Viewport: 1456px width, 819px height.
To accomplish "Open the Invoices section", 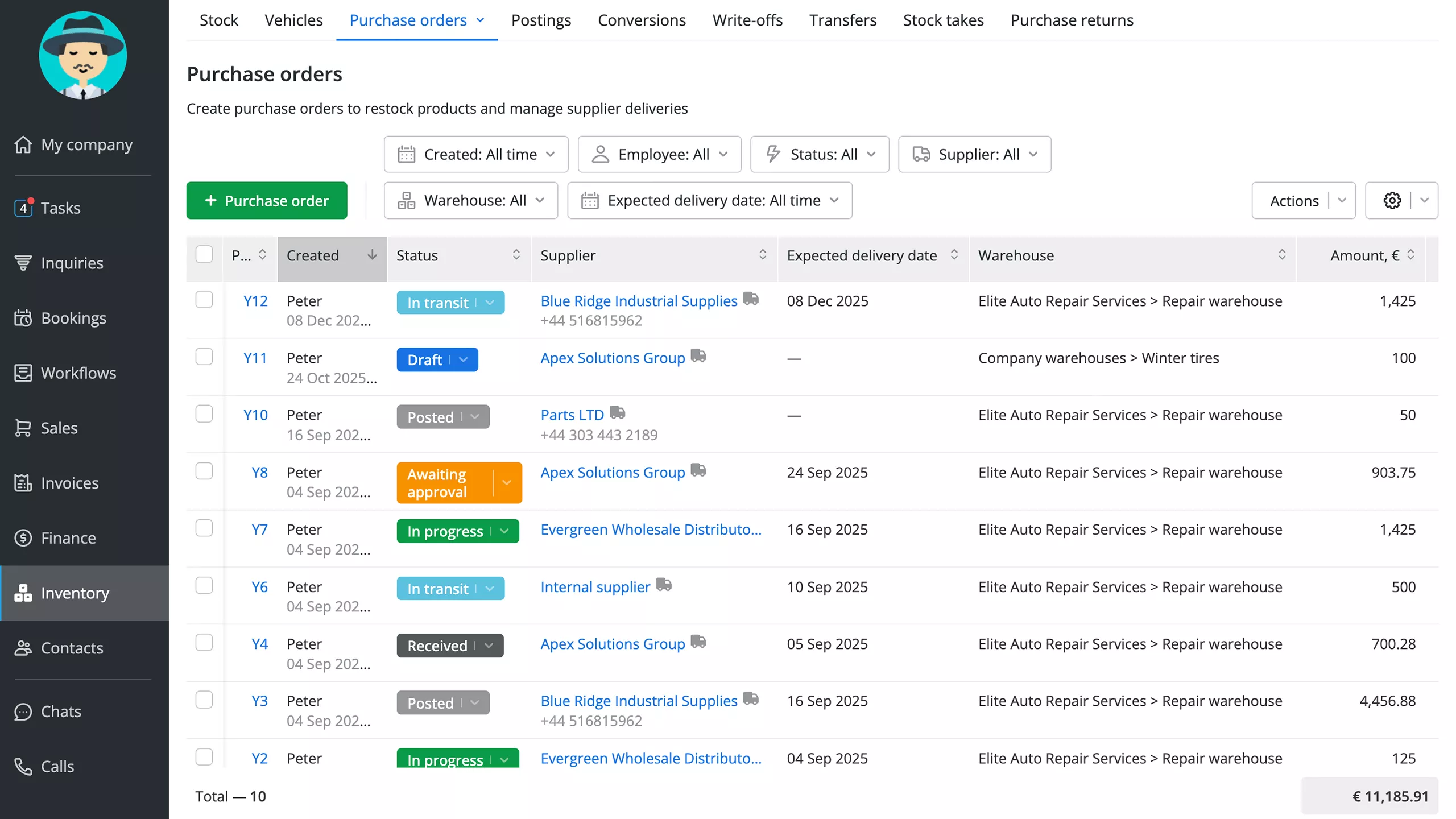I will 69,483.
